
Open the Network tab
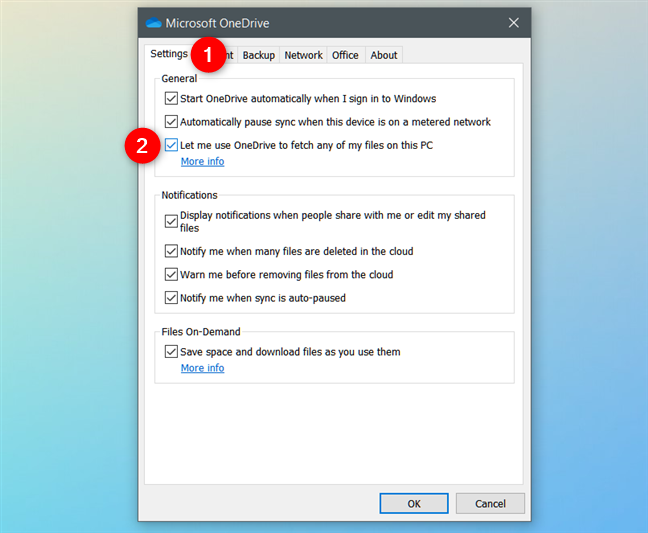click(303, 55)
